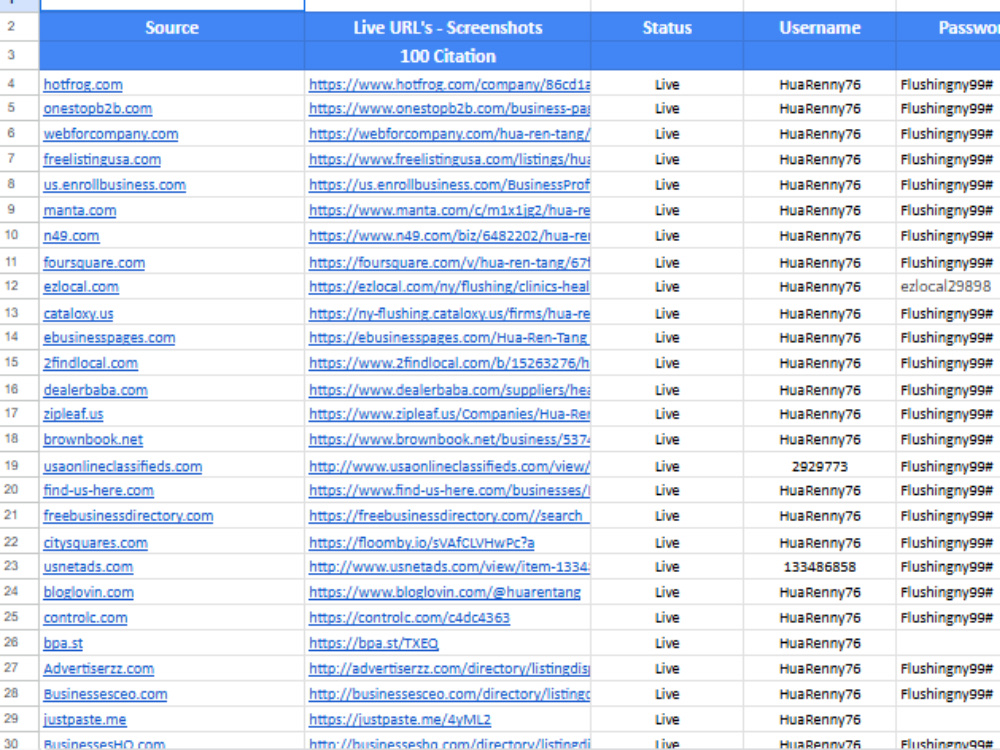Viewport: 1000px width, 750px height.
Task: Select the ezlocal29898 password cell
Action: coord(946,287)
